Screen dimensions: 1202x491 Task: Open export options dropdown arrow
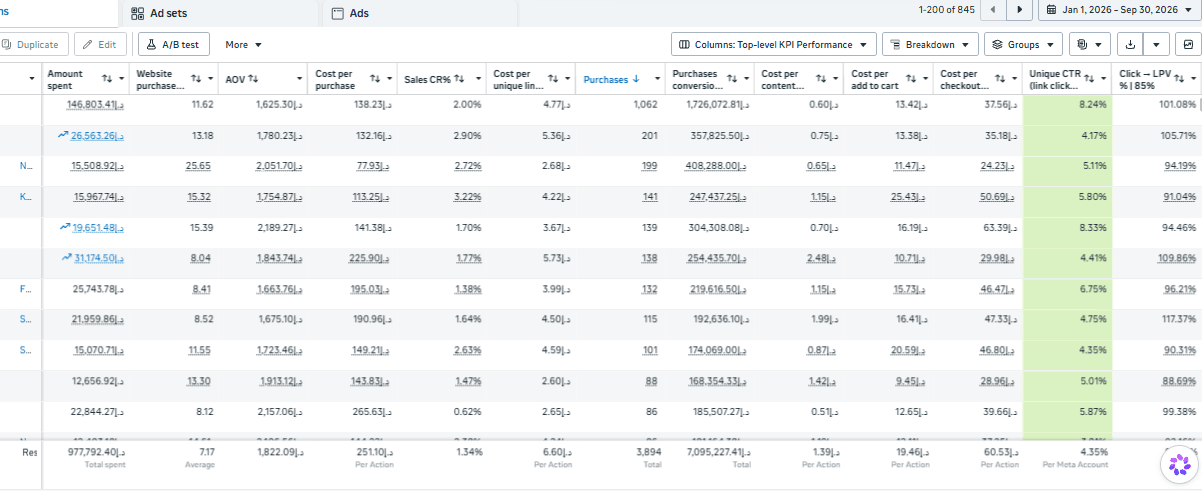(x=1157, y=45)
